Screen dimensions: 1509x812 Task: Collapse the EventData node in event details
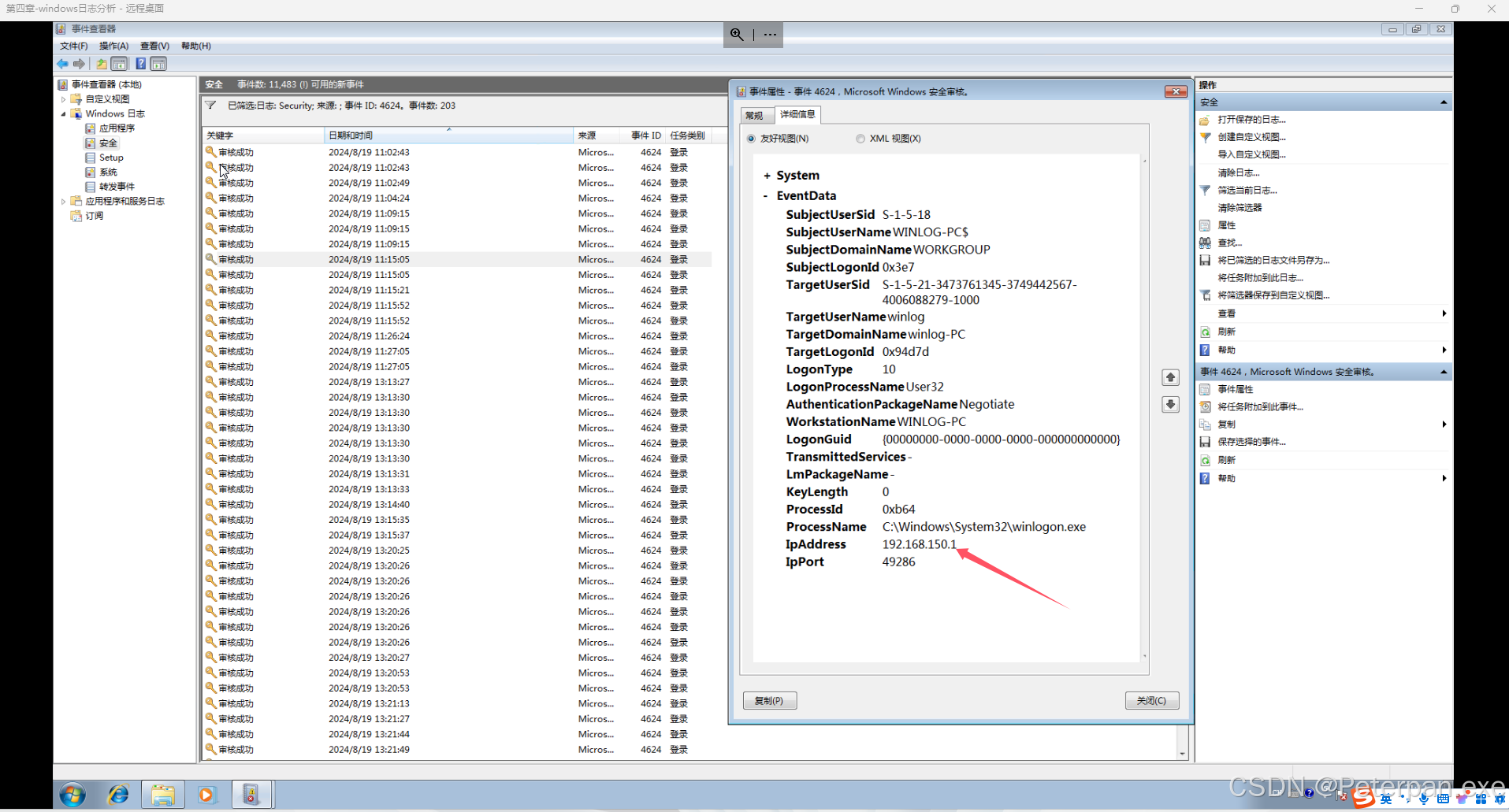pyautogui.click(x=766, y=196)
